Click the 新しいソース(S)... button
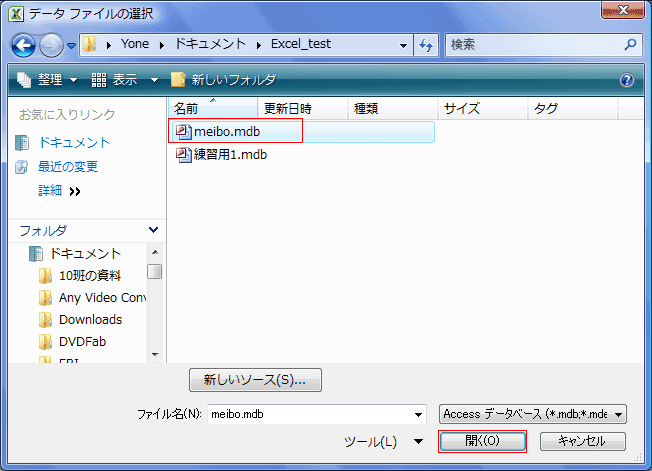This screenshot has height=471, width=652. coord(255,380)
